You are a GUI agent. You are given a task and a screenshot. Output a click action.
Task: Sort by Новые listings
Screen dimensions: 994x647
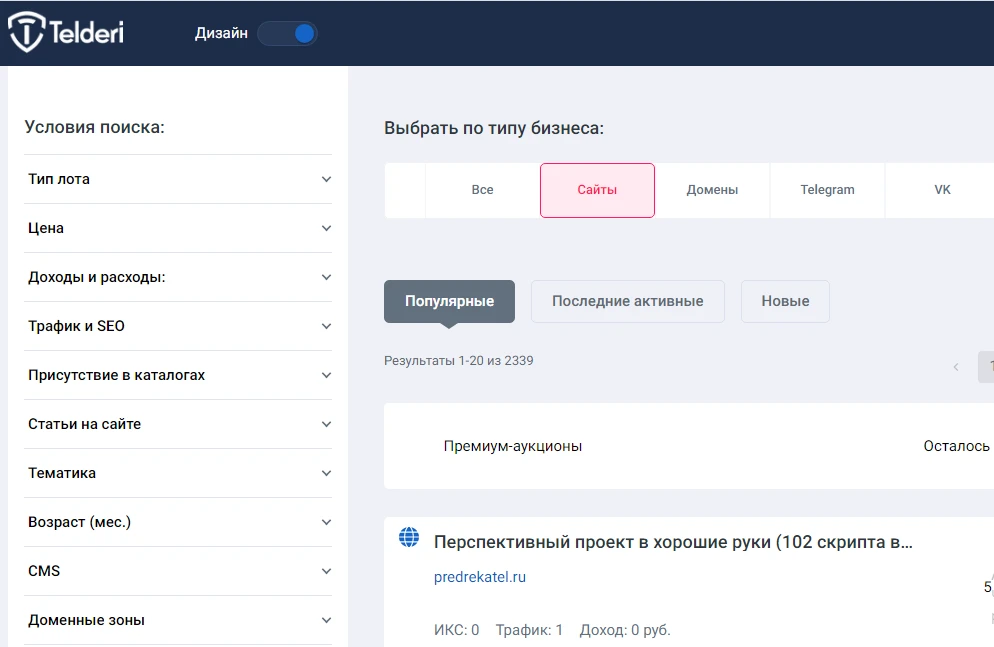pyautogui.click(x=785, y=301)
